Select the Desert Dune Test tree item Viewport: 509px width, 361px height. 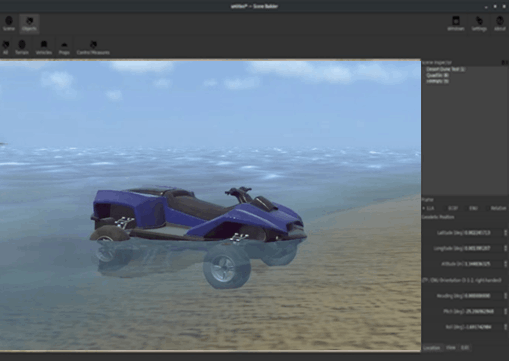pyautogui.click(x=445, y=69)
